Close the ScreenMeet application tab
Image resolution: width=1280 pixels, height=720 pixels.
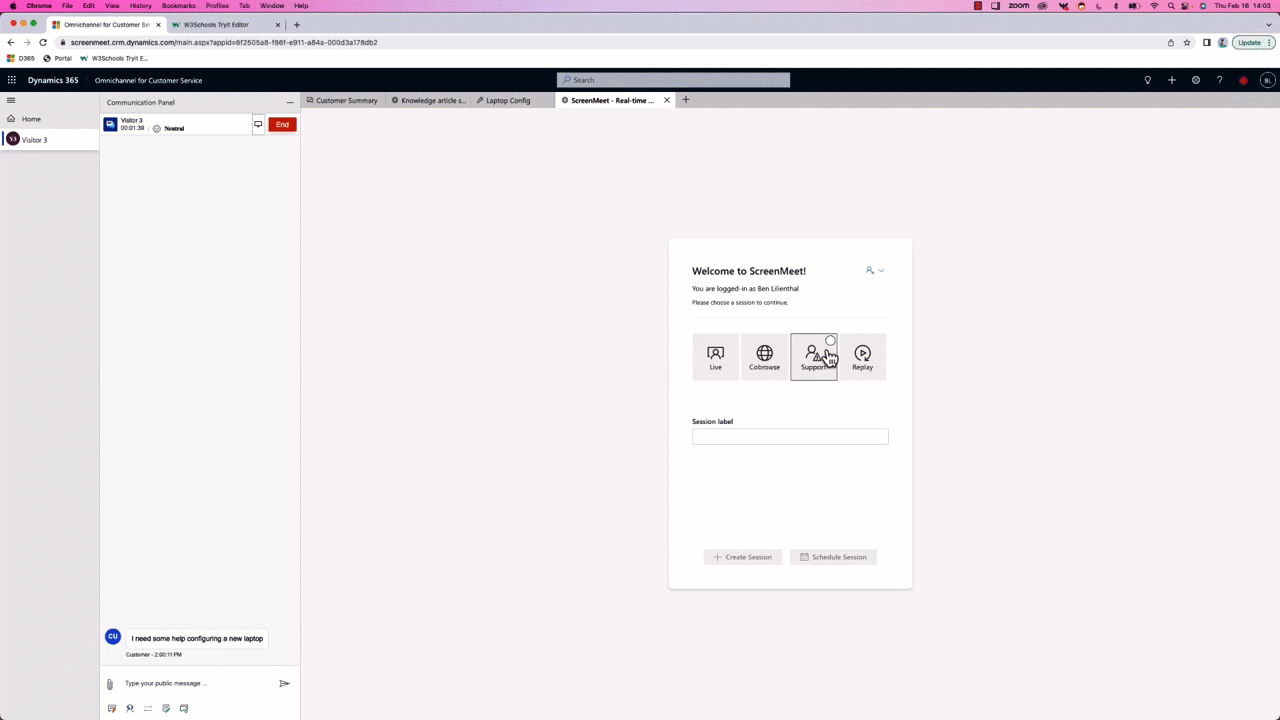click(x=667, y=100)
